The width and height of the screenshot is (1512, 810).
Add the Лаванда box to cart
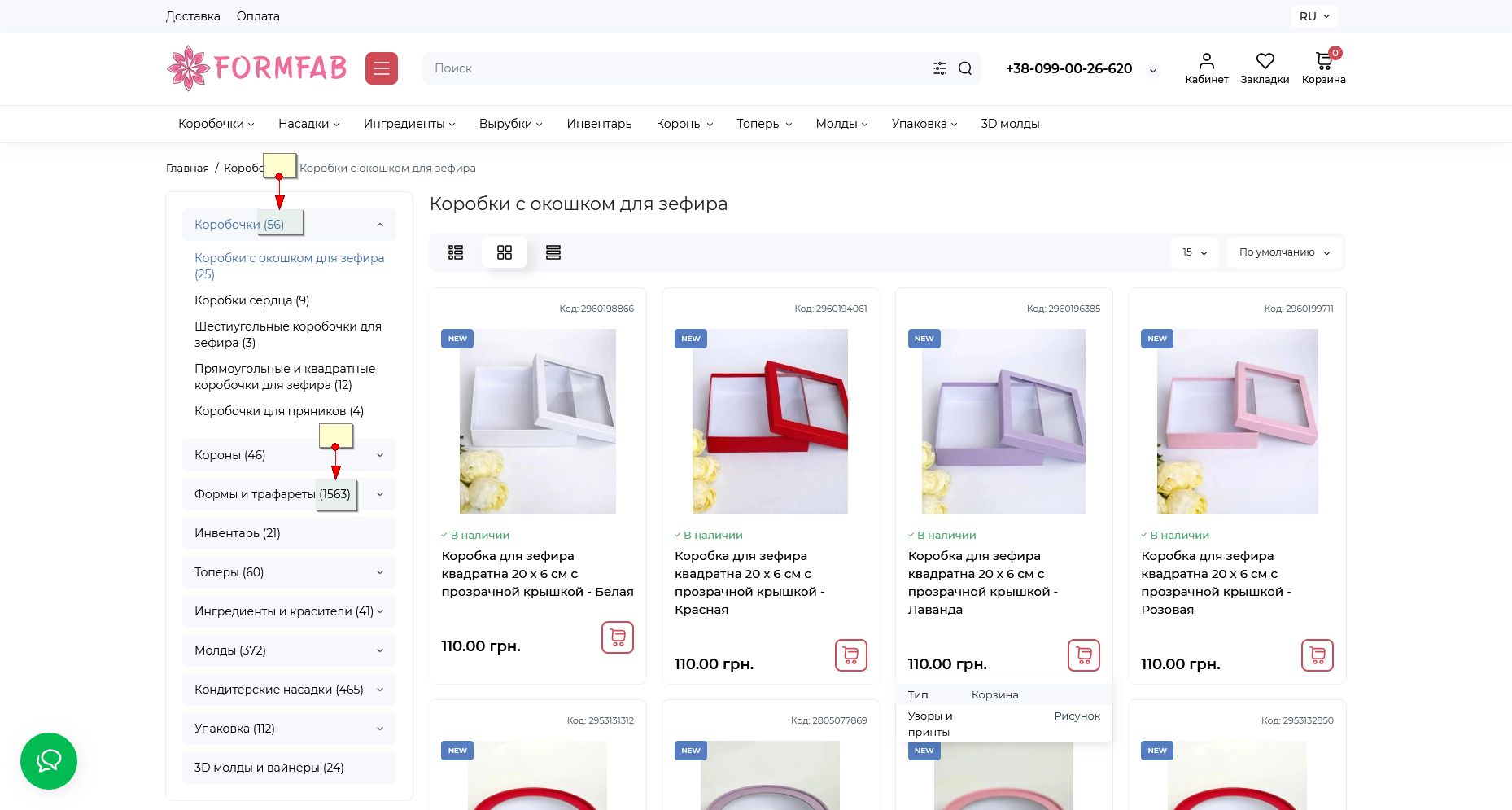[1084, 655]
